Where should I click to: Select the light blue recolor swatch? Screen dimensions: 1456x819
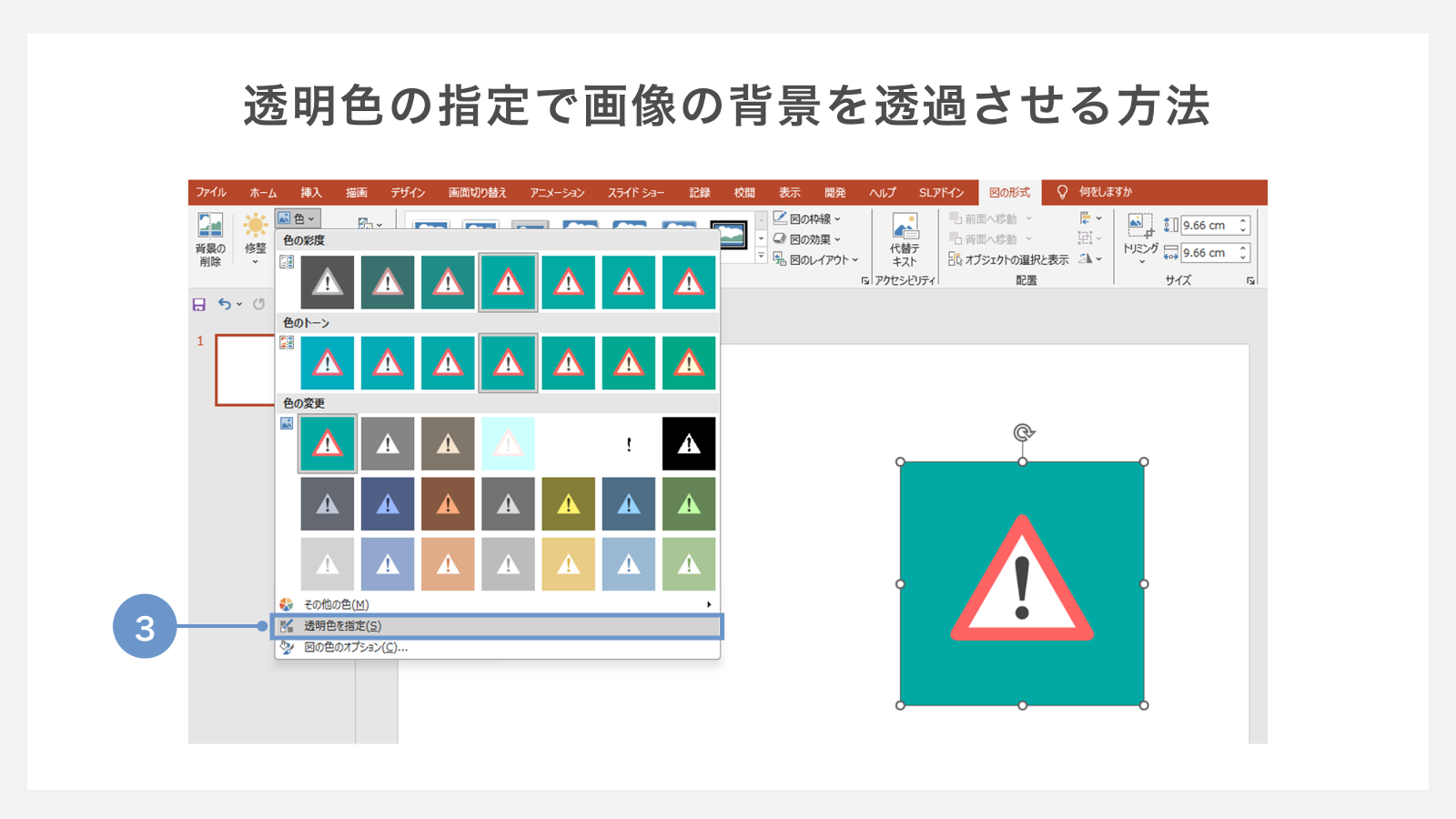tap(388, 564)
